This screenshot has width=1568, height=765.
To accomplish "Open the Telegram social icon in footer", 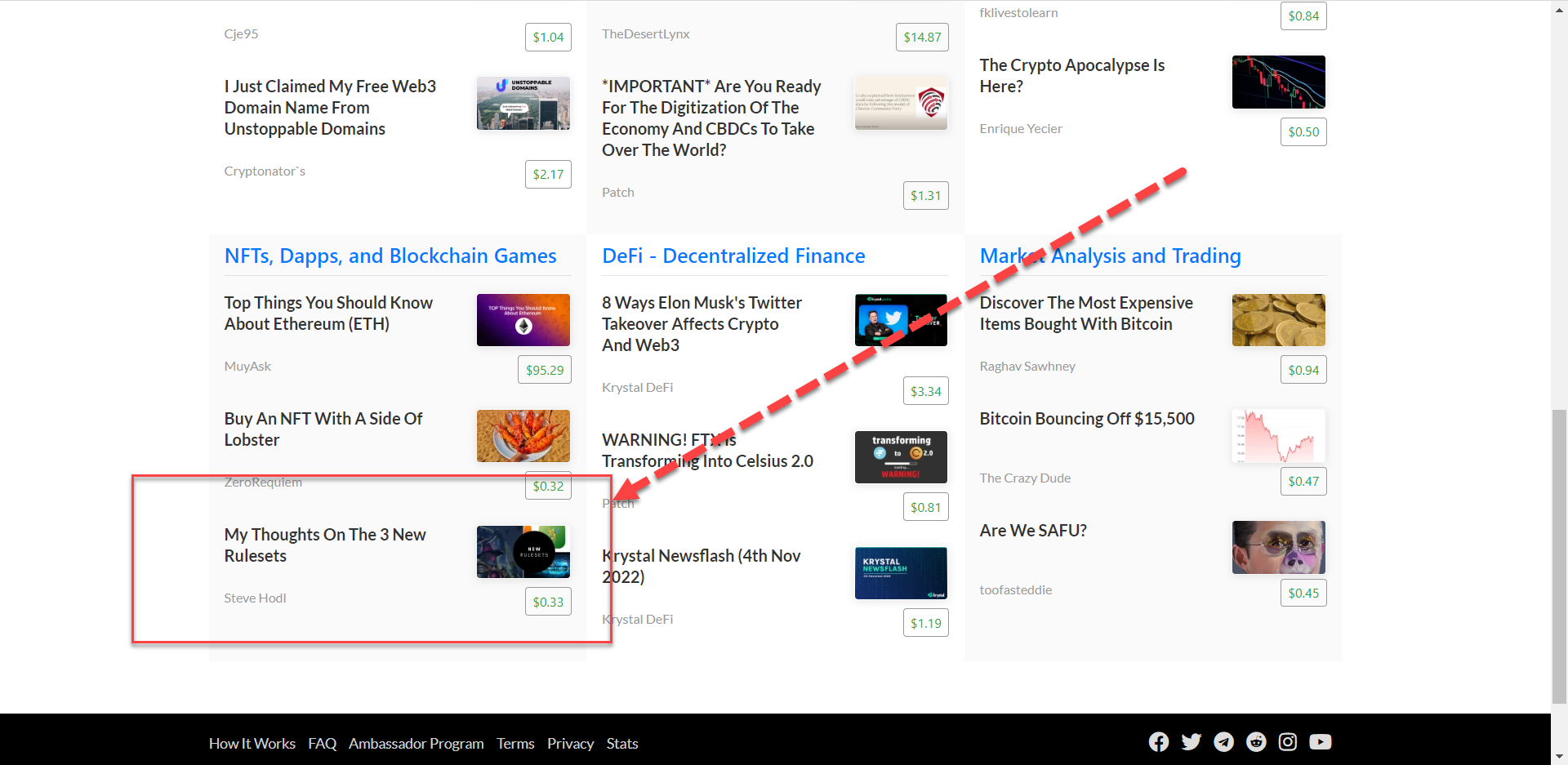I will (1223, 741).
